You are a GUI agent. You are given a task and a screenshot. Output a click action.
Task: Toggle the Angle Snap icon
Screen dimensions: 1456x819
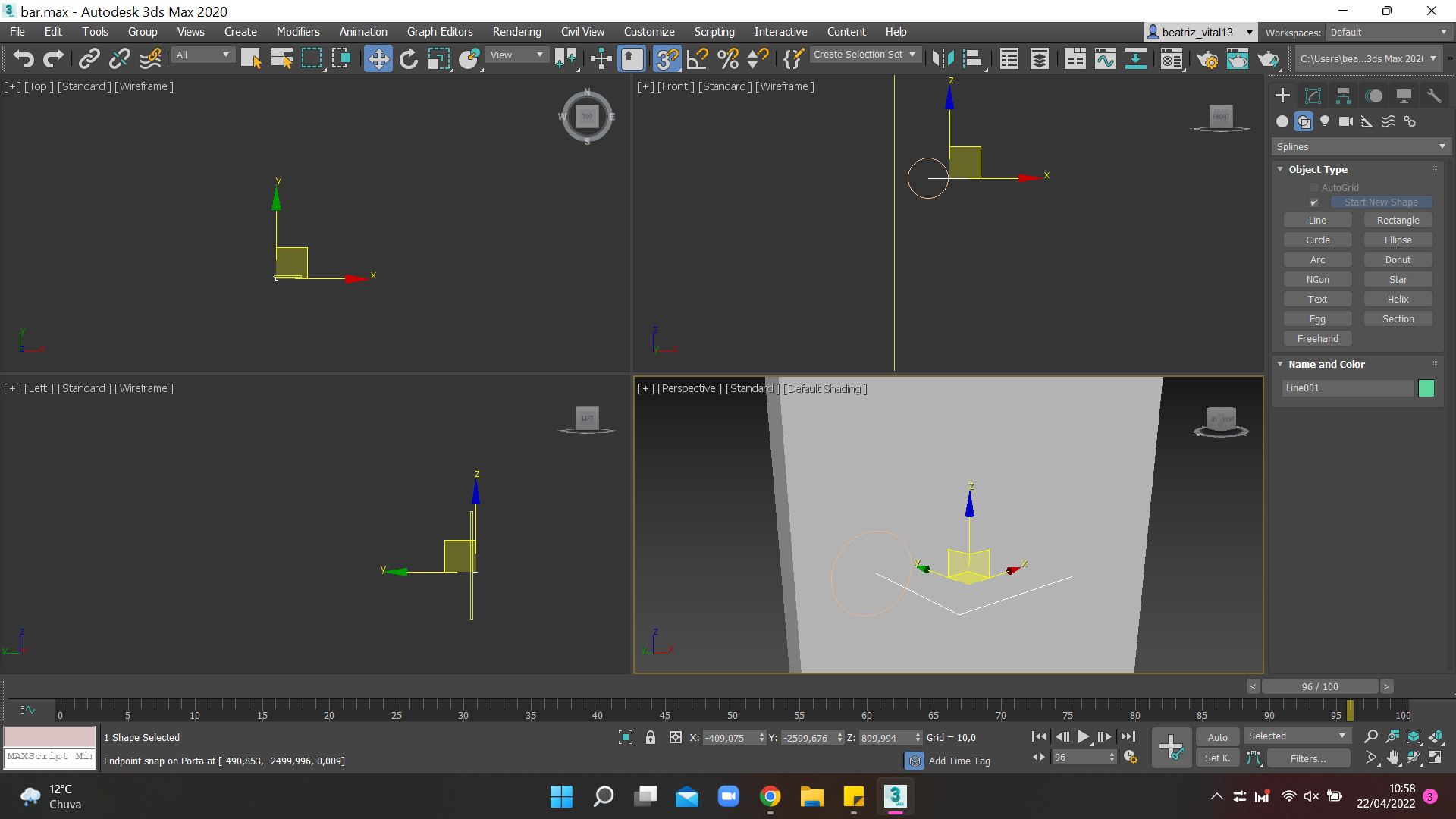pos(698,58)
